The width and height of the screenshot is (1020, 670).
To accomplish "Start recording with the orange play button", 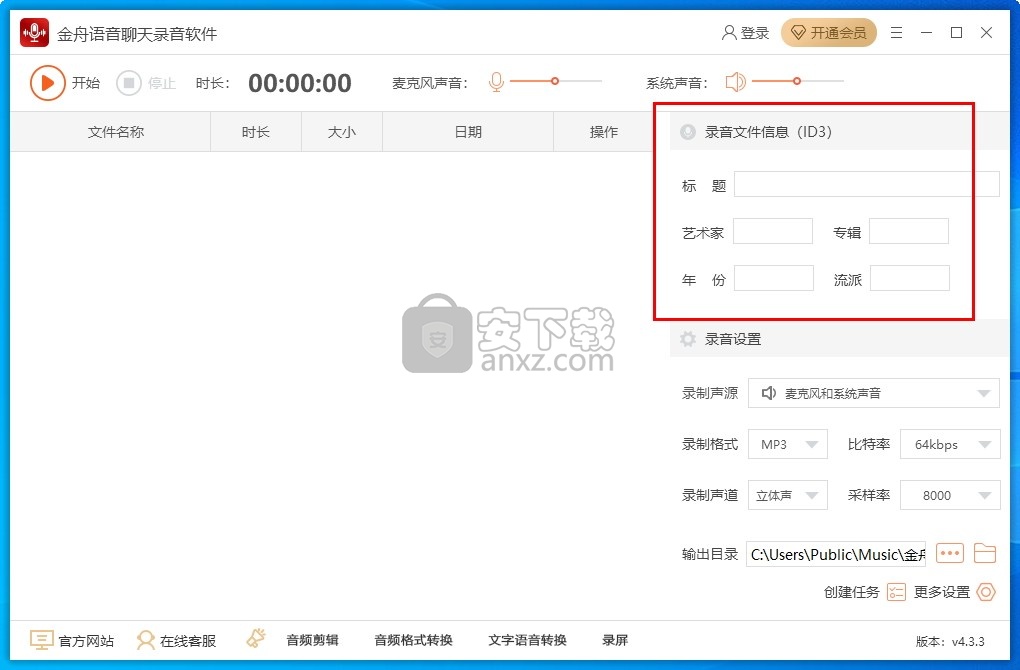I will pyautogui.click(x=47, y=83).
